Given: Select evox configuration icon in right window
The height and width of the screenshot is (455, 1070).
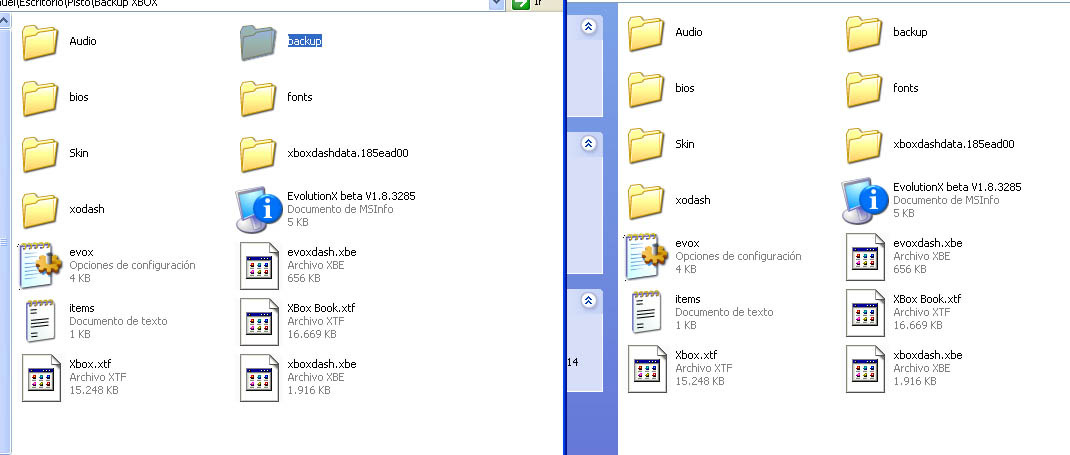Looking at the screenshot, I should (646, 256).
